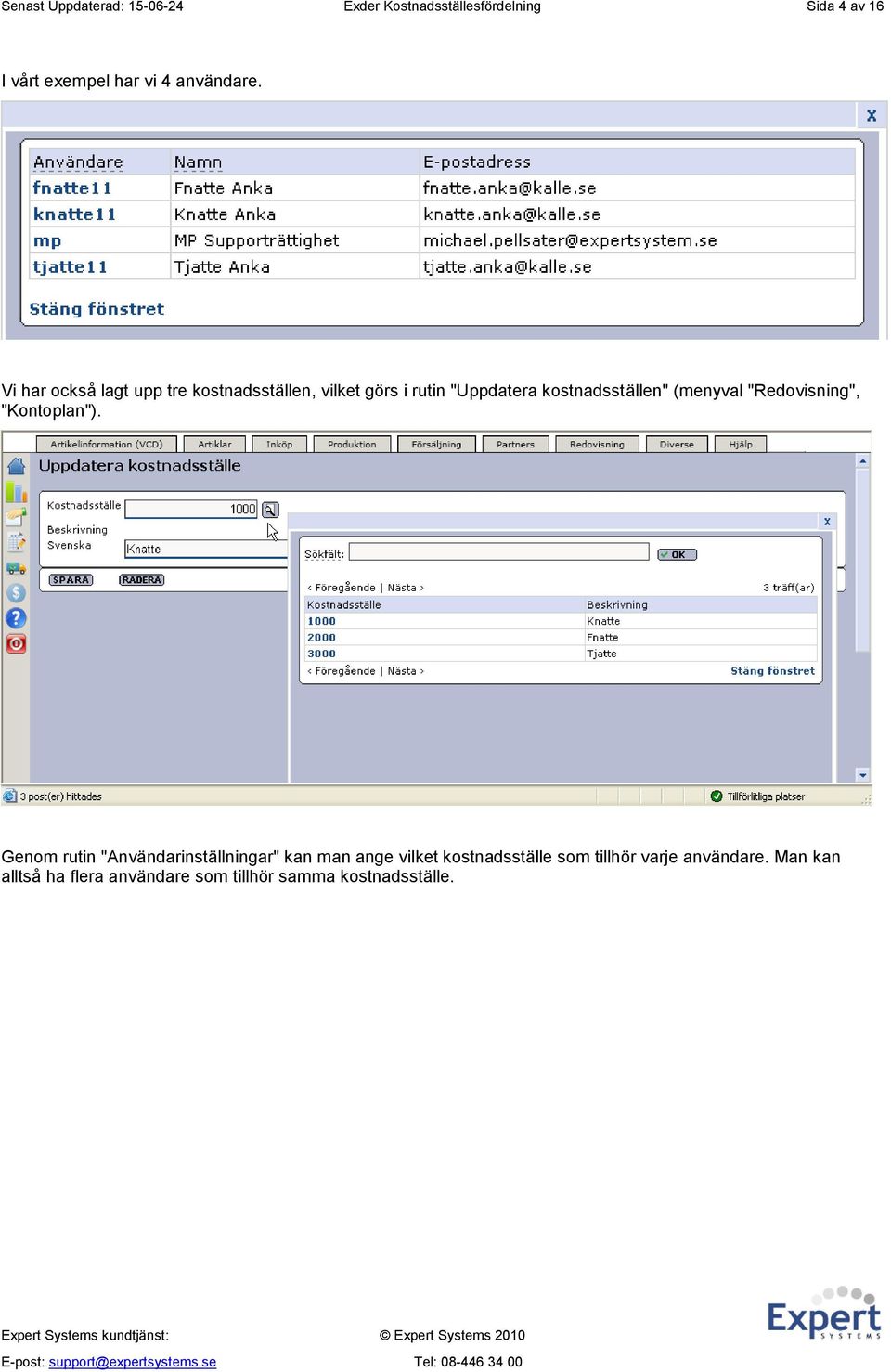This screenshot has width=891, height=1372.
Task: Open the calendar notepad sidebar icon
Action: point(16,542)
